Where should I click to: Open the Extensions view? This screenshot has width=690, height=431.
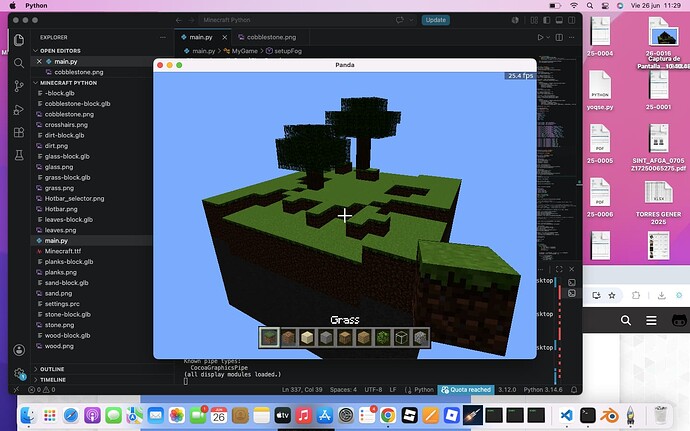pyautogui.click(x=19, y=133)
